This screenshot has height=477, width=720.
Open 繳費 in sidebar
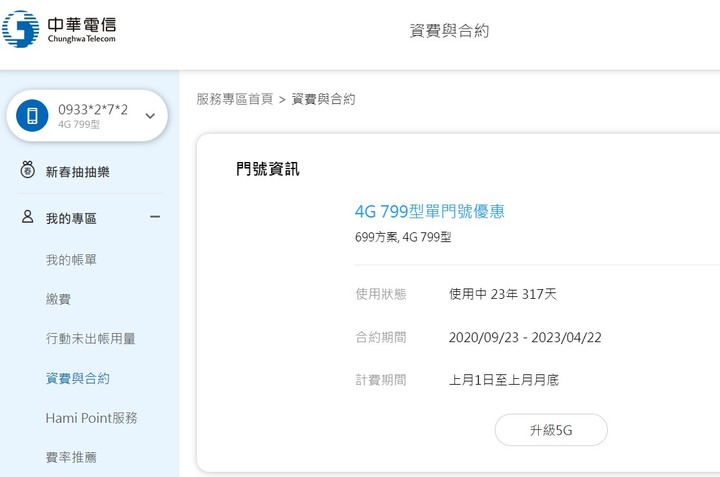pos(58,299)
